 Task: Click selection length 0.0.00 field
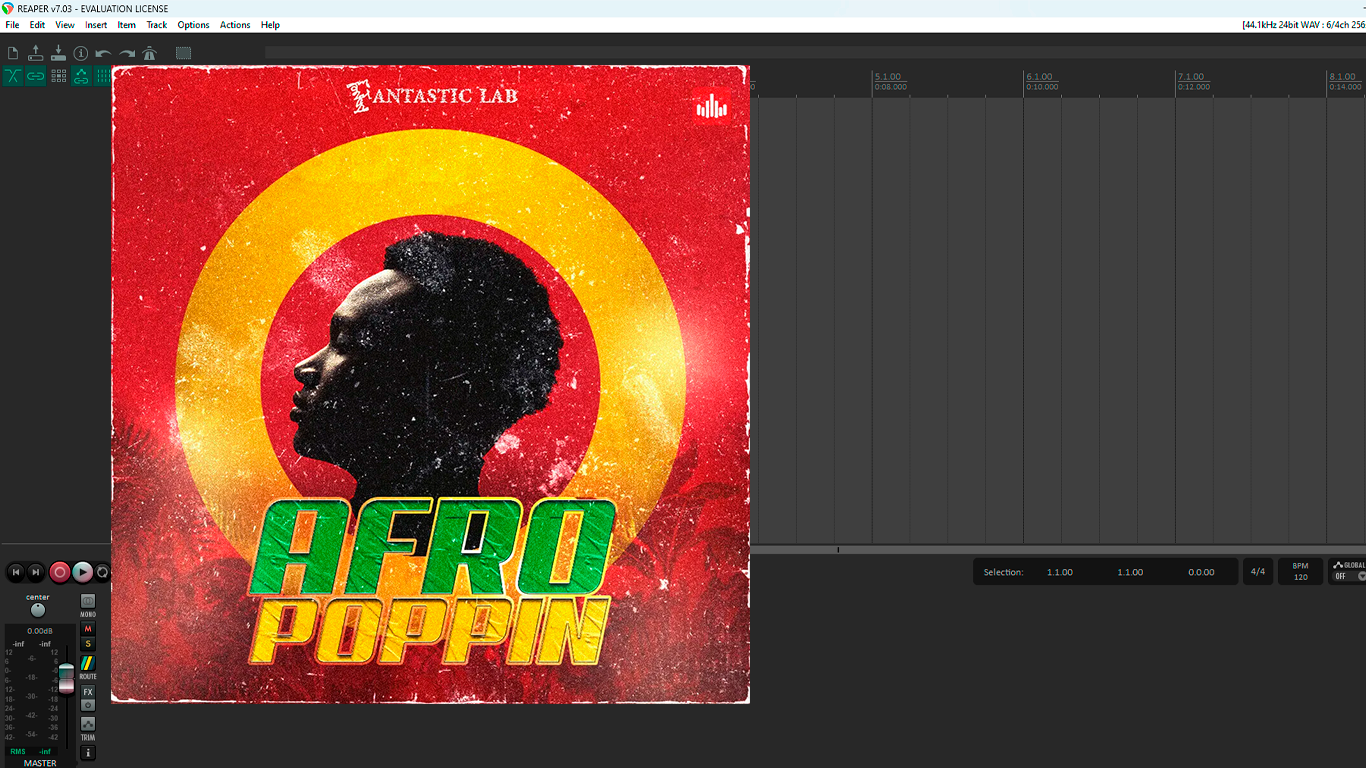[x=1201, y=572]
